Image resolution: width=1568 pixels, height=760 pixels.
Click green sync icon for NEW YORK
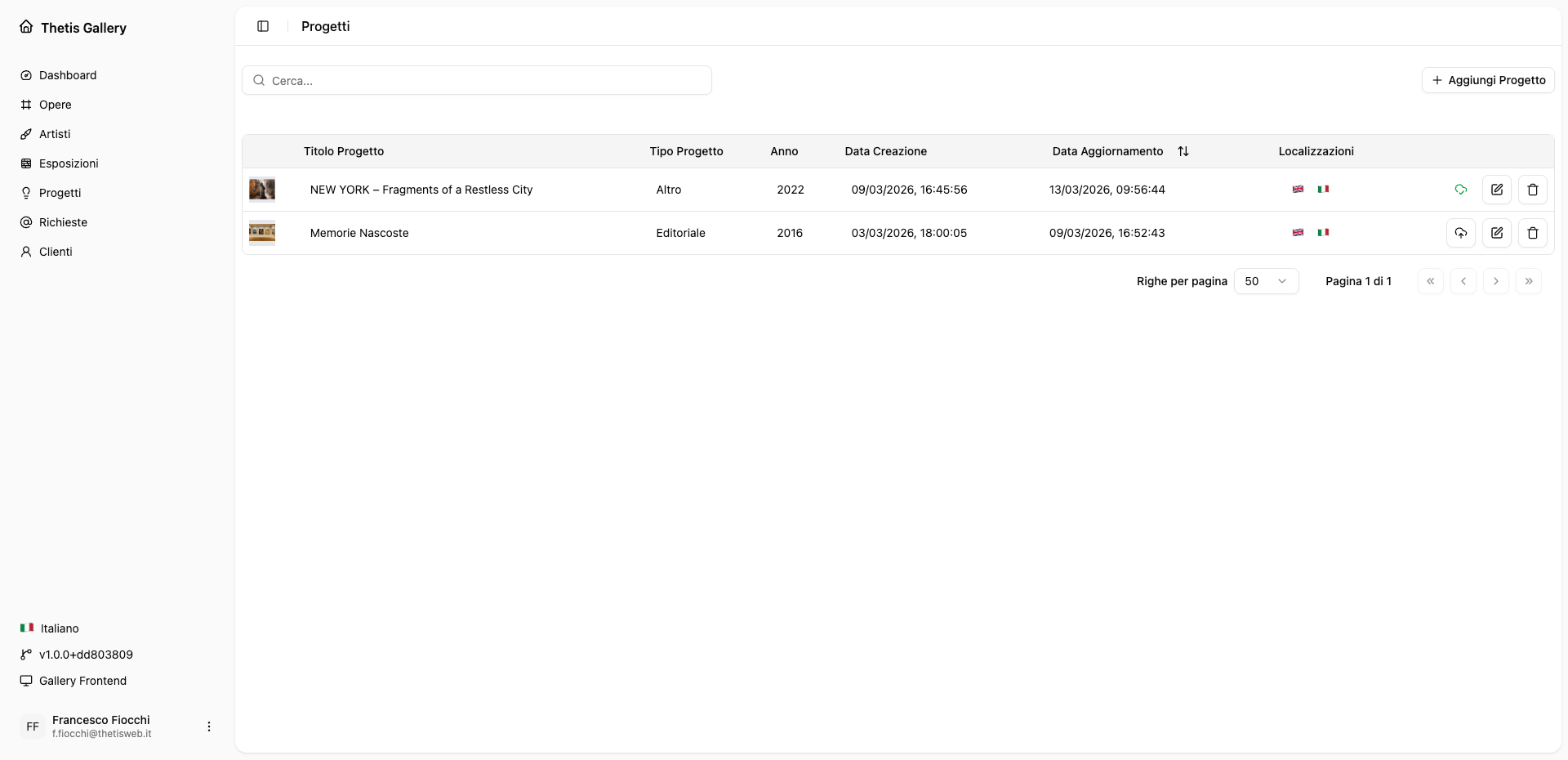click(x=1460, y=190)
